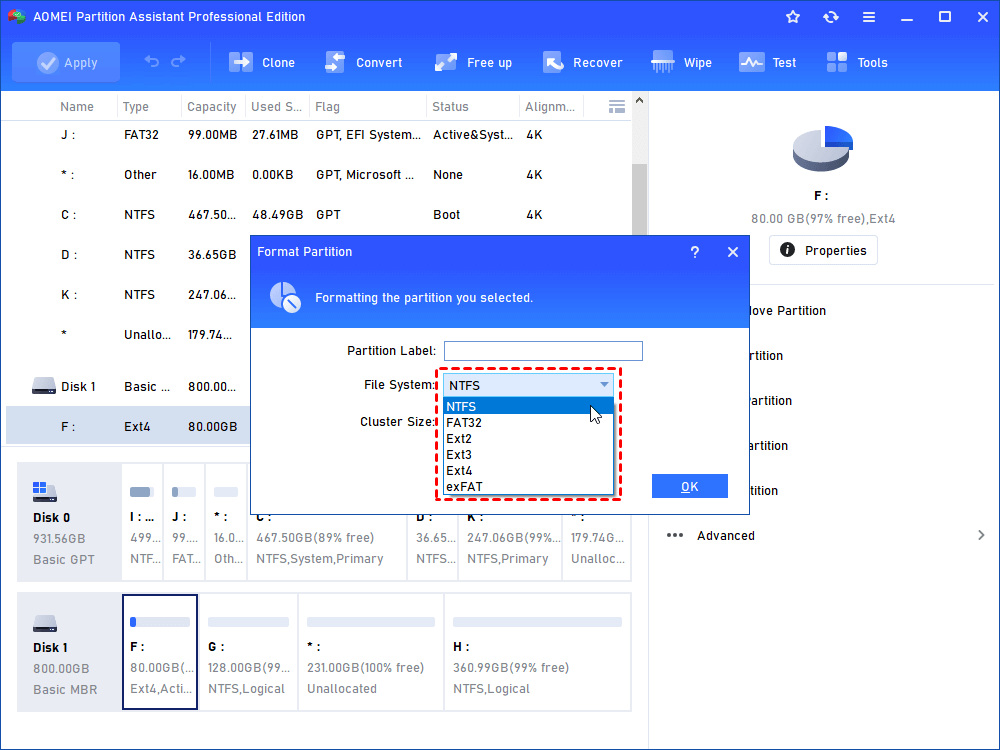Viewport: 1000px width, 750px height.
Task: Open the Recover tool
Action: coord(582,62)
